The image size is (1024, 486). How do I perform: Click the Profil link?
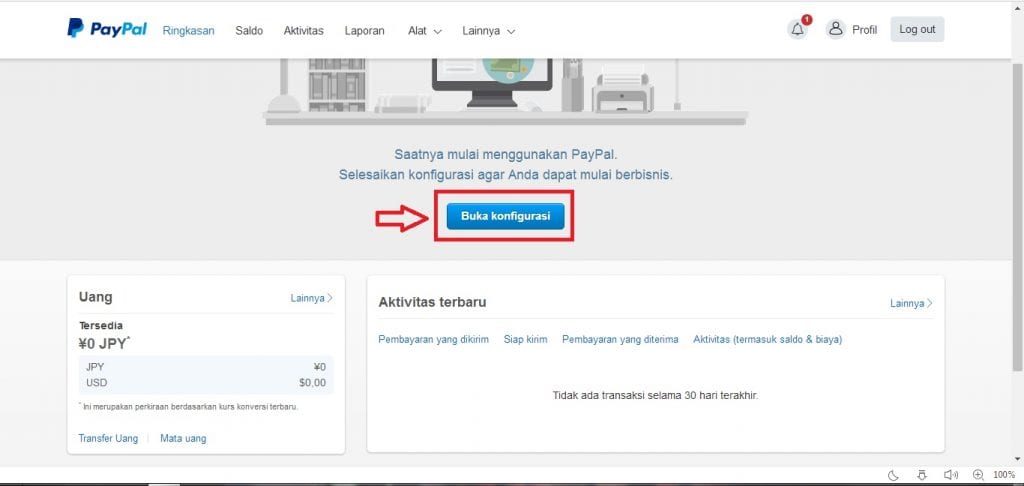coord(864,30)
